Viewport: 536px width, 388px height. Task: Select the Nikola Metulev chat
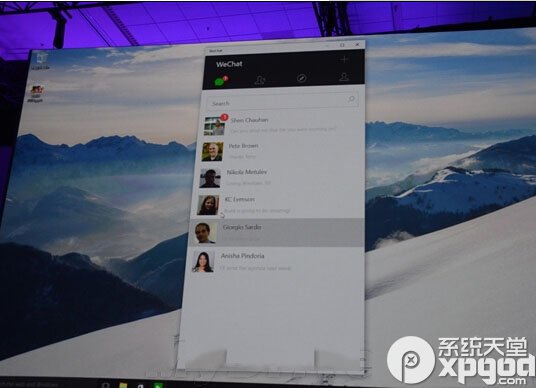[x=281, y=178]
